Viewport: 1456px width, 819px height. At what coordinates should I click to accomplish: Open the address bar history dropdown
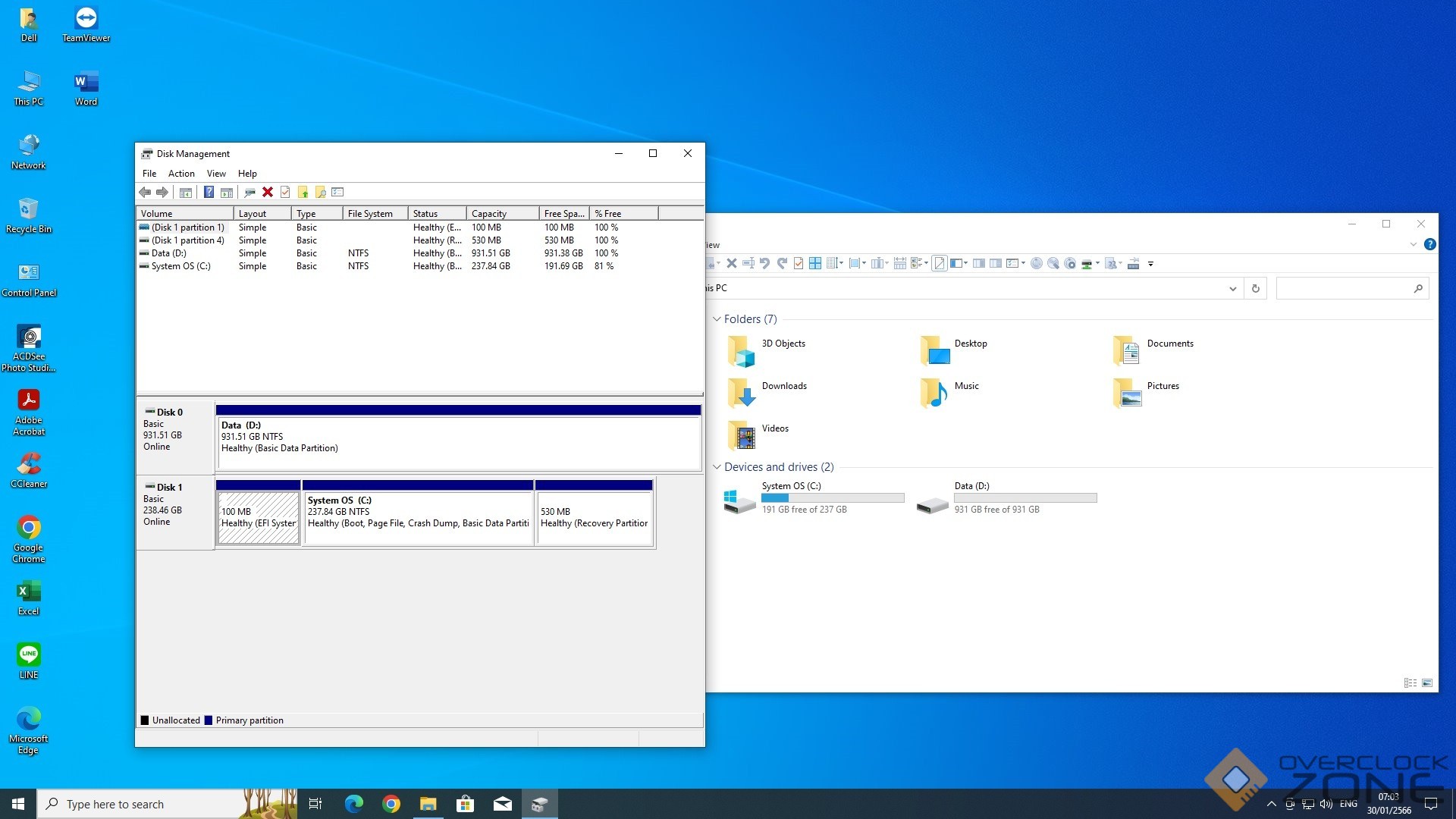point(1232,288)
